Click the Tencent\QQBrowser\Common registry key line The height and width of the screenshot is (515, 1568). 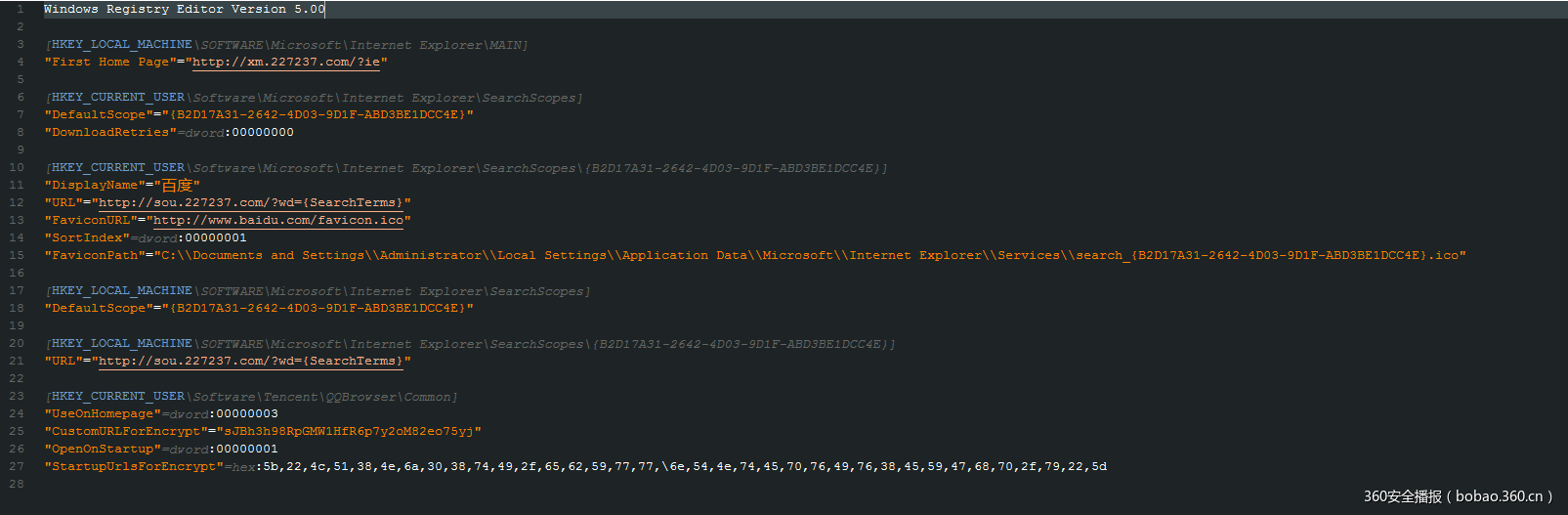(x=251, y=397)
